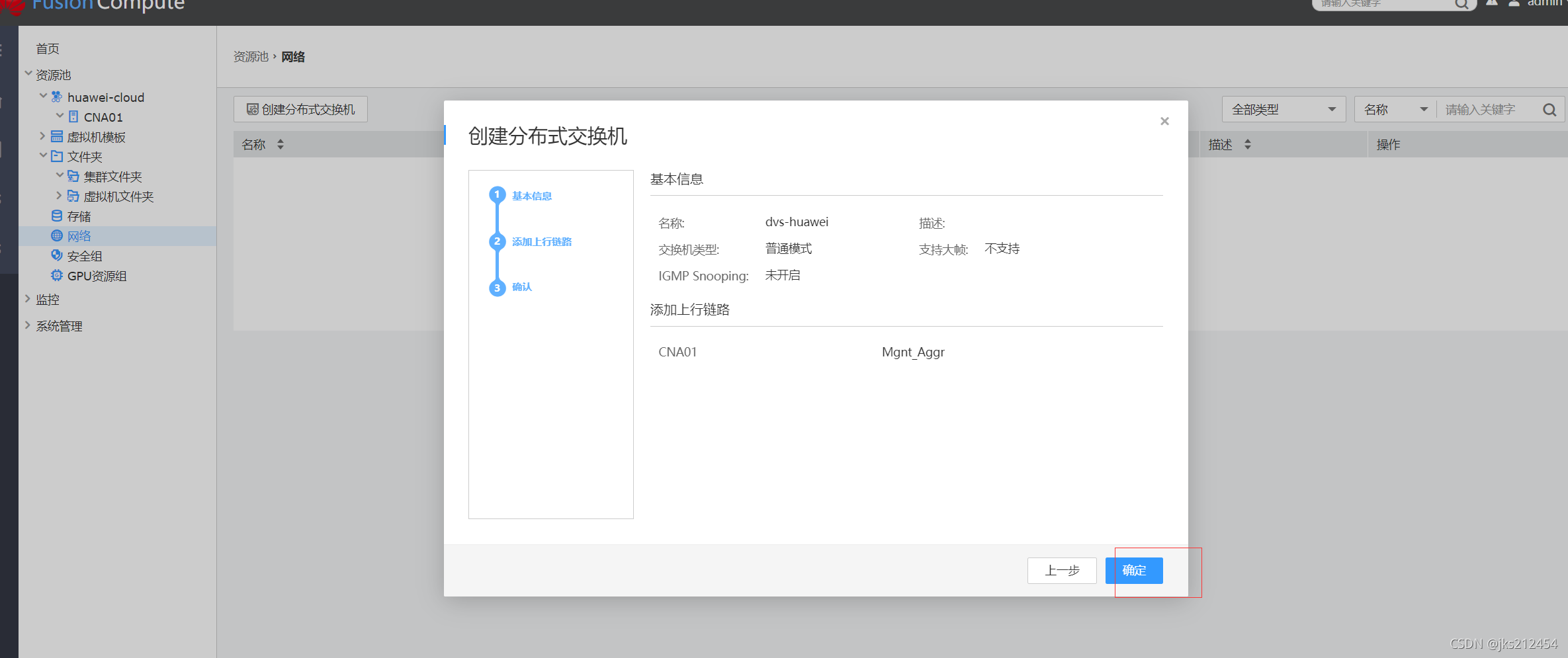Open GPU资源组 via its gear icon
The height and width of the screenshot is (658, 1568).
click(x=56, y=276)
